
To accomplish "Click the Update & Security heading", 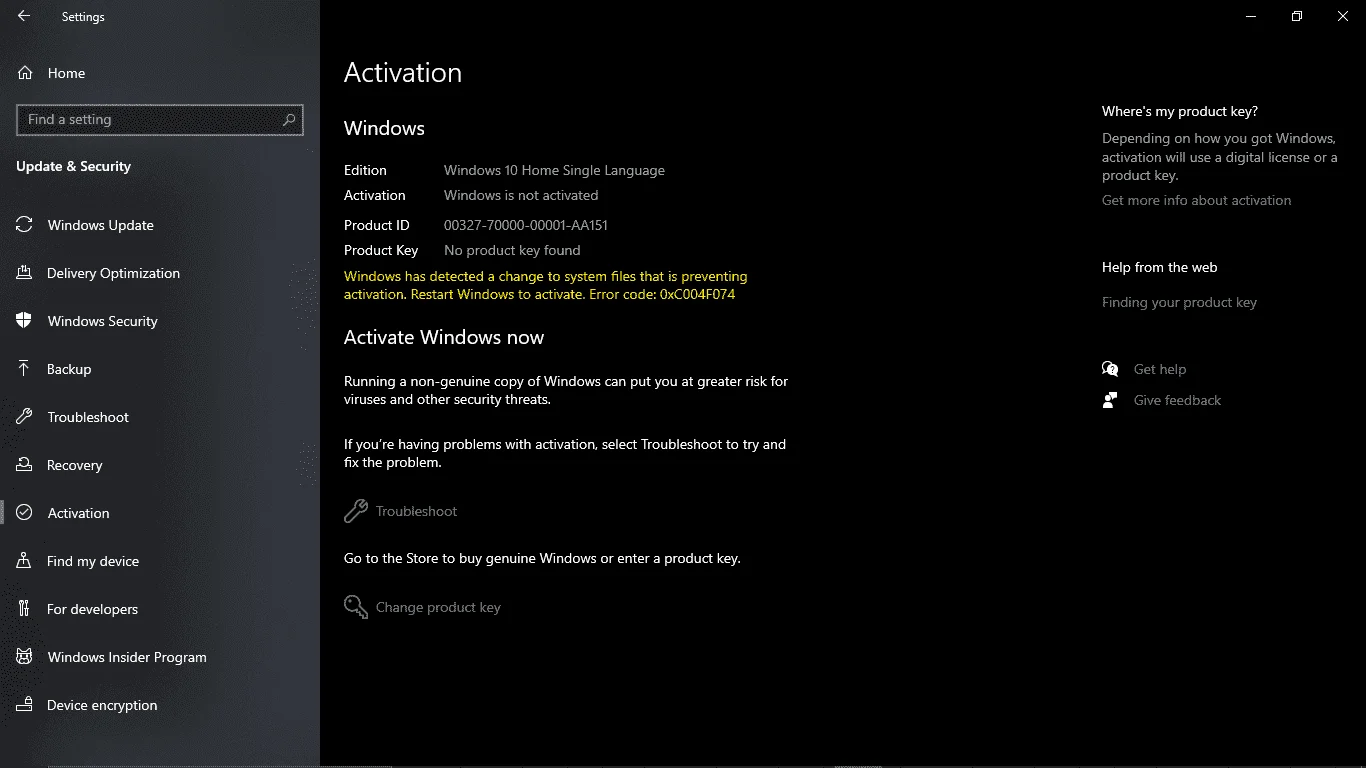I will coord(74,166).
